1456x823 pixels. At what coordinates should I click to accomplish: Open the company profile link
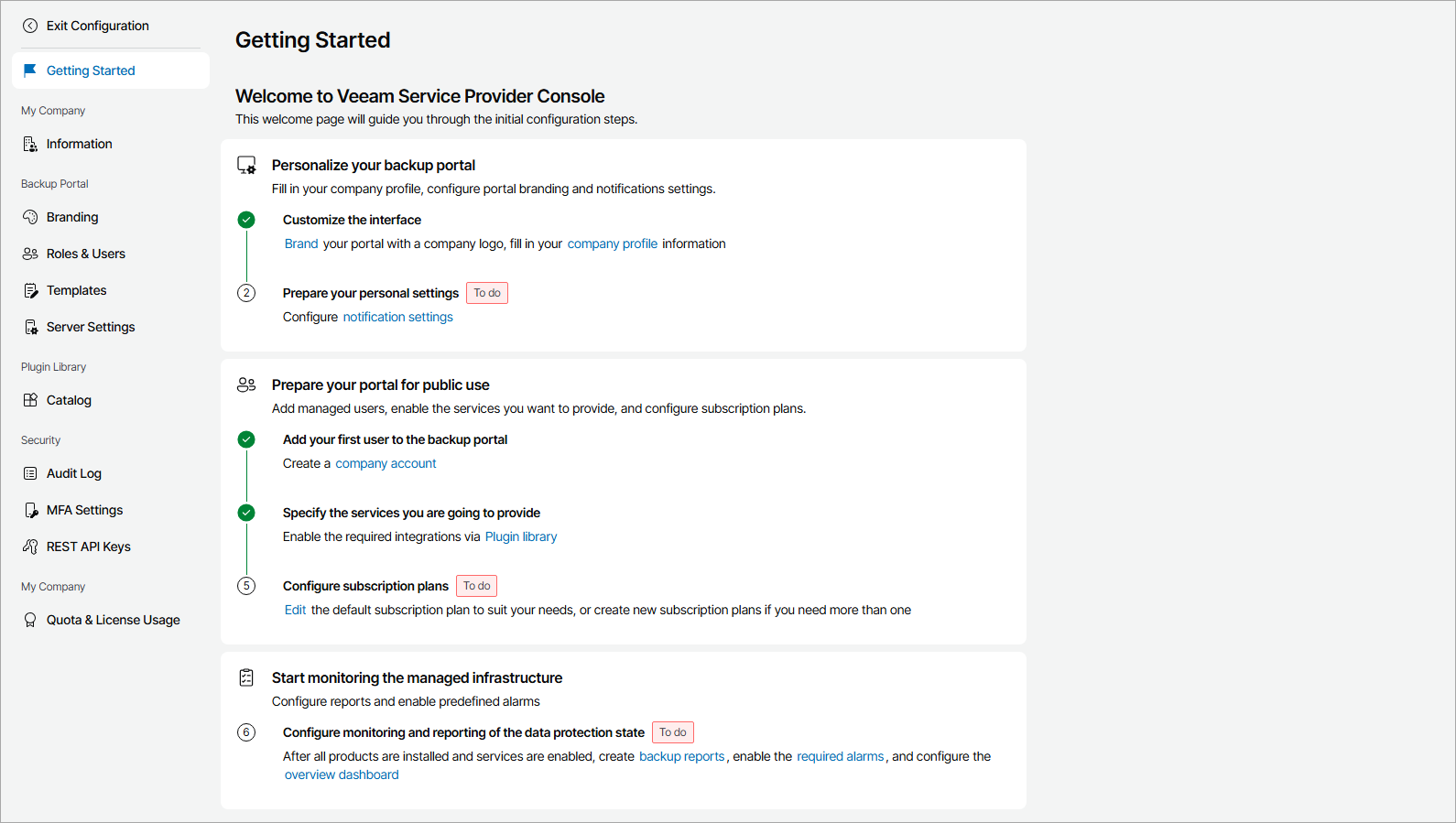[x=612, y=244]
